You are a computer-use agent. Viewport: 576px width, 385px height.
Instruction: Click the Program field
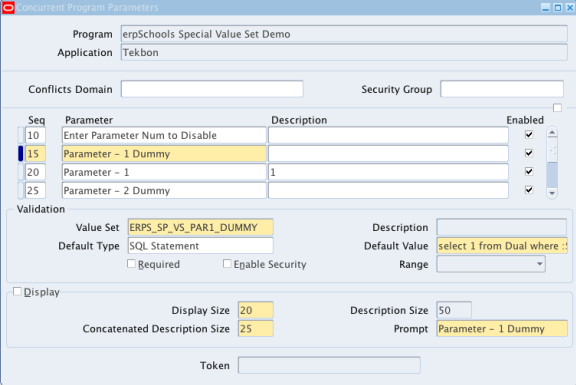point(344,34)
